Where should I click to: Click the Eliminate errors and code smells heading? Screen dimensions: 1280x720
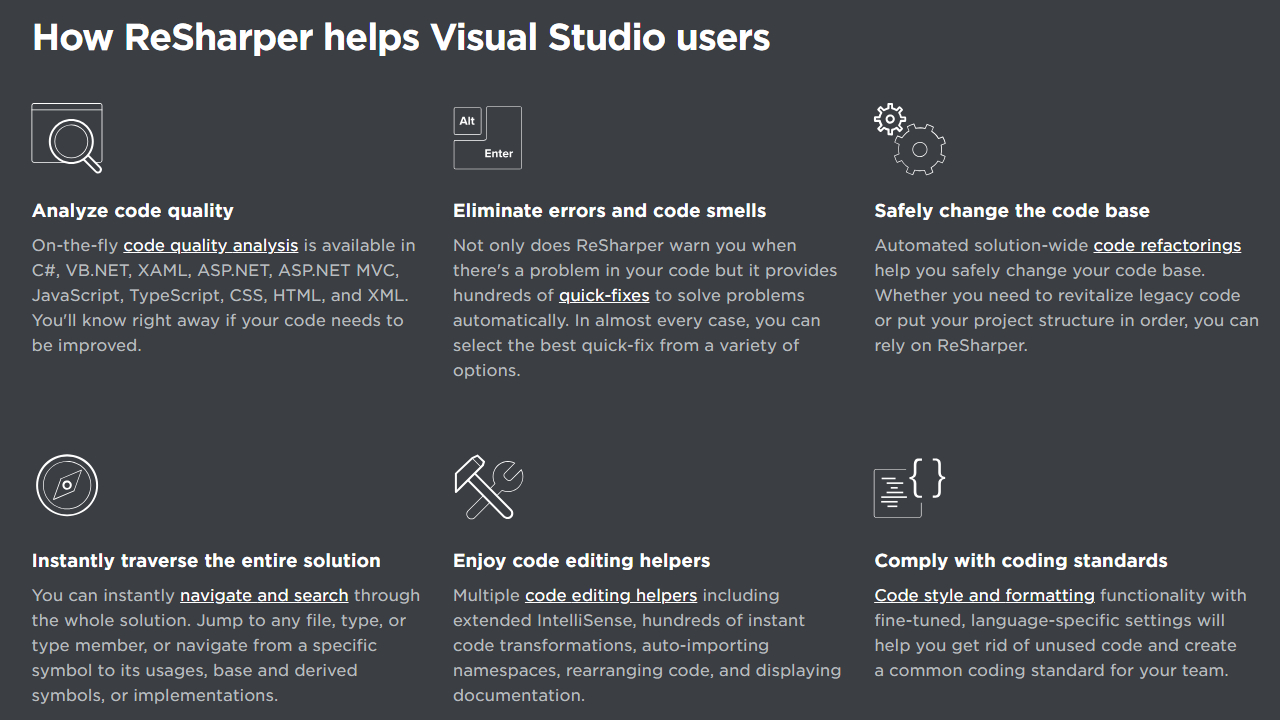[x=610, y=211]
